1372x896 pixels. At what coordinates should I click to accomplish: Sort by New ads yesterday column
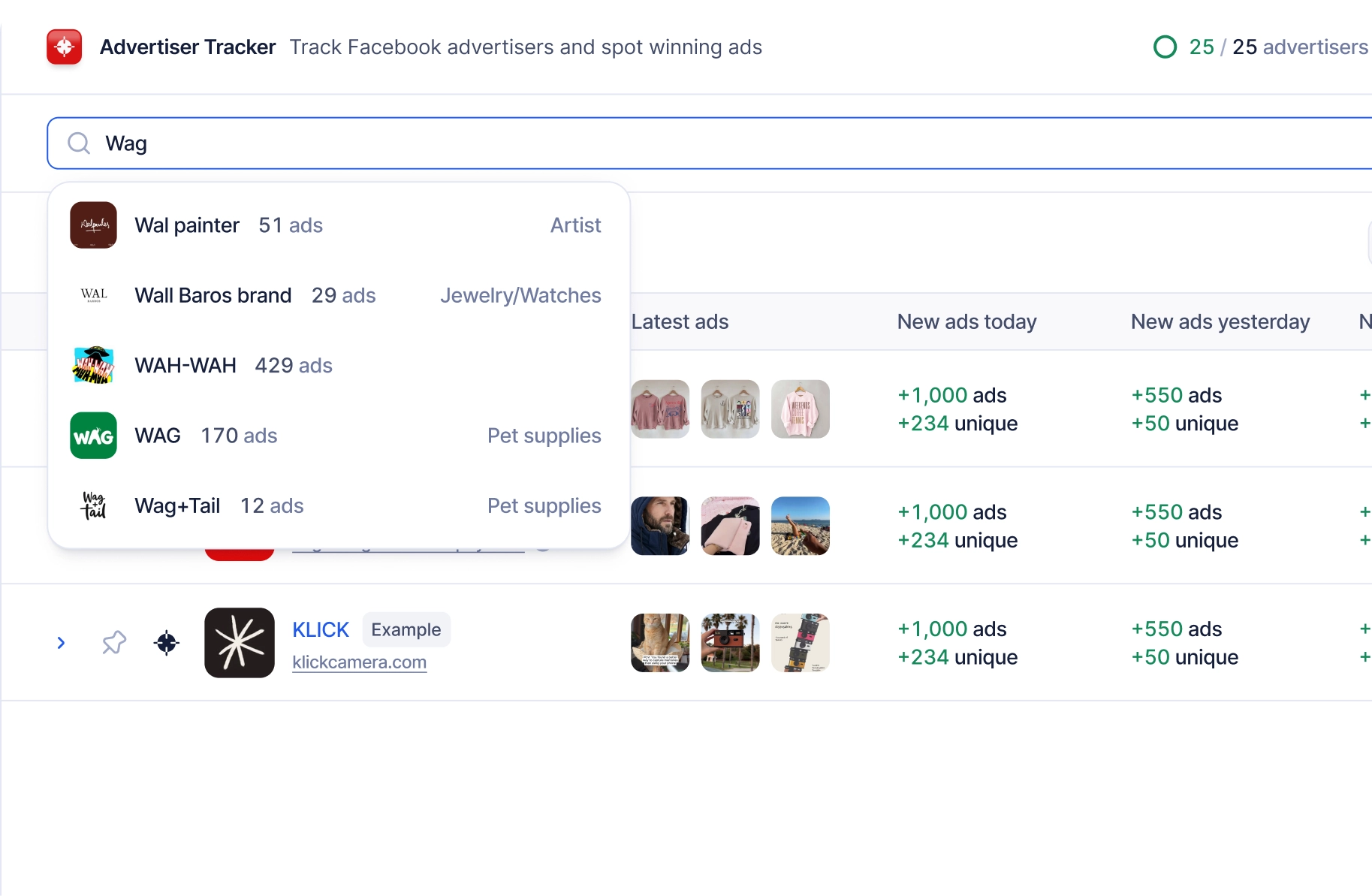pyautogui.click(x=1220, y=321)
